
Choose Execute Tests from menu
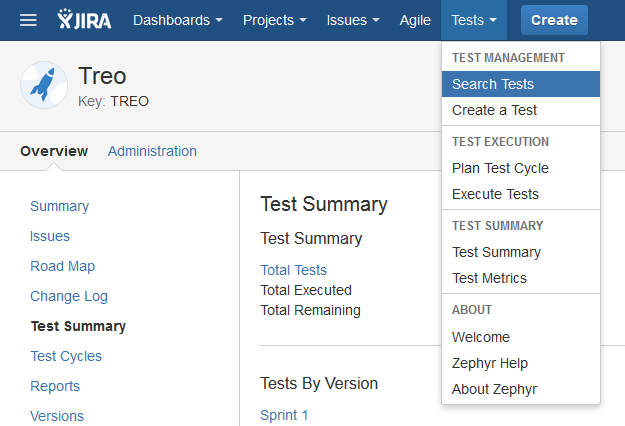[495, 194]
